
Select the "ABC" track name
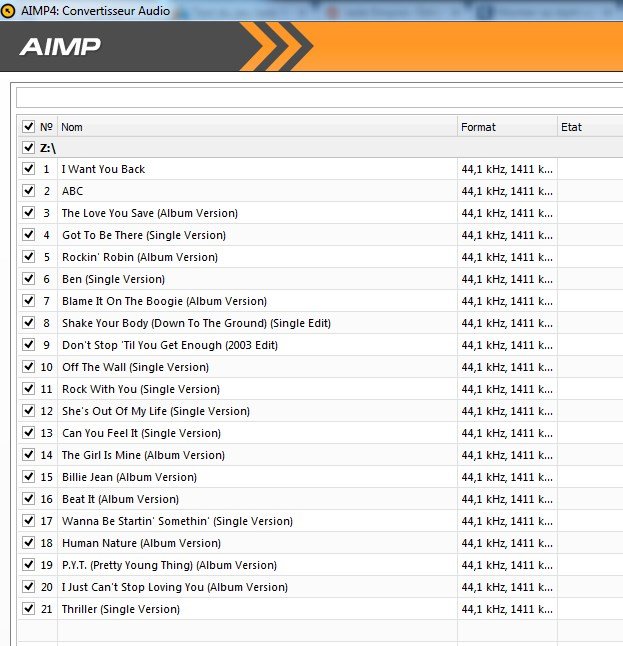pyautogui.click(x=73, y=191)
